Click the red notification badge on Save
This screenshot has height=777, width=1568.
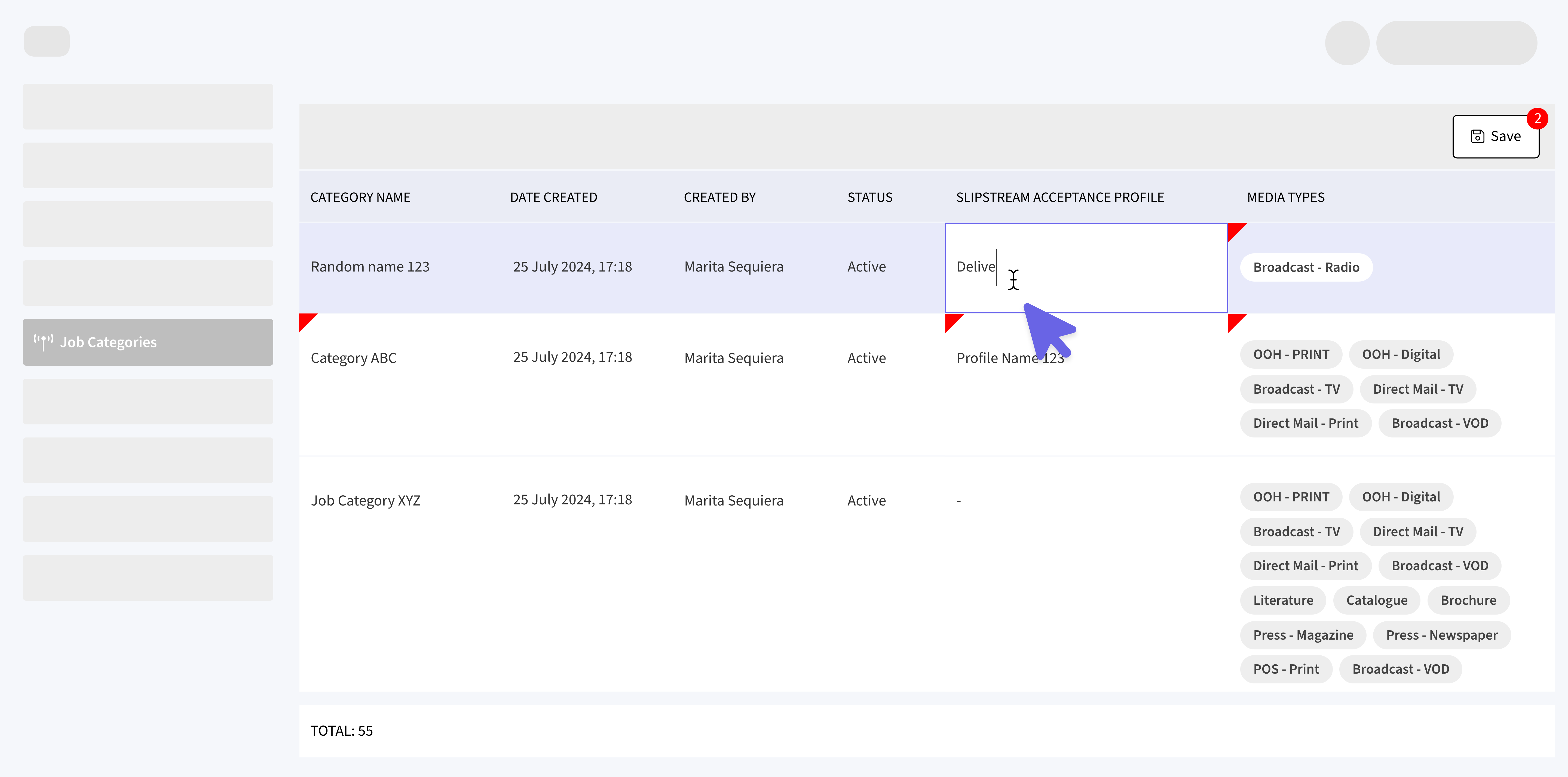(1537, 119)
